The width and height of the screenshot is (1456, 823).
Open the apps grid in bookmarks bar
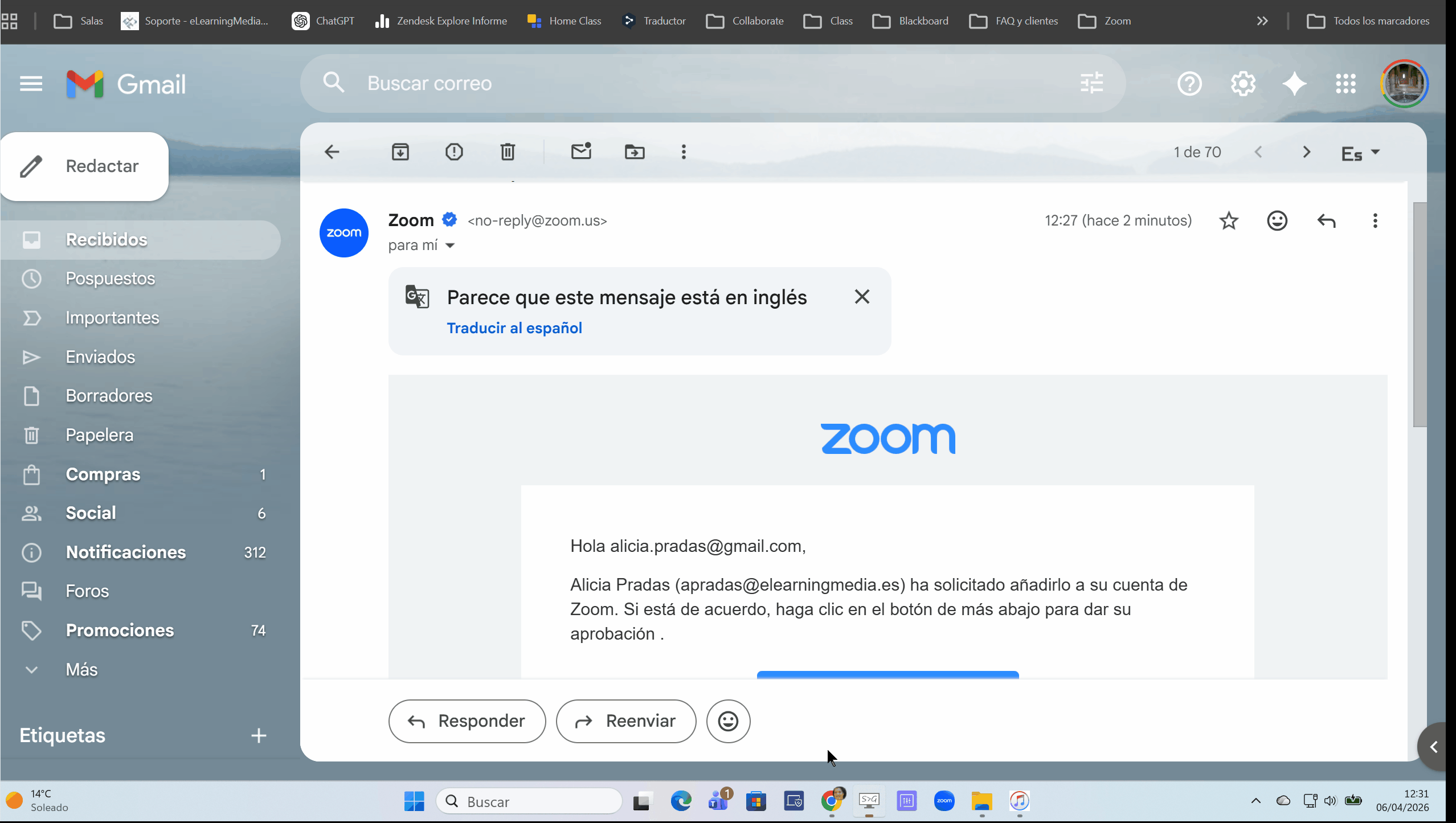point(10,21)
